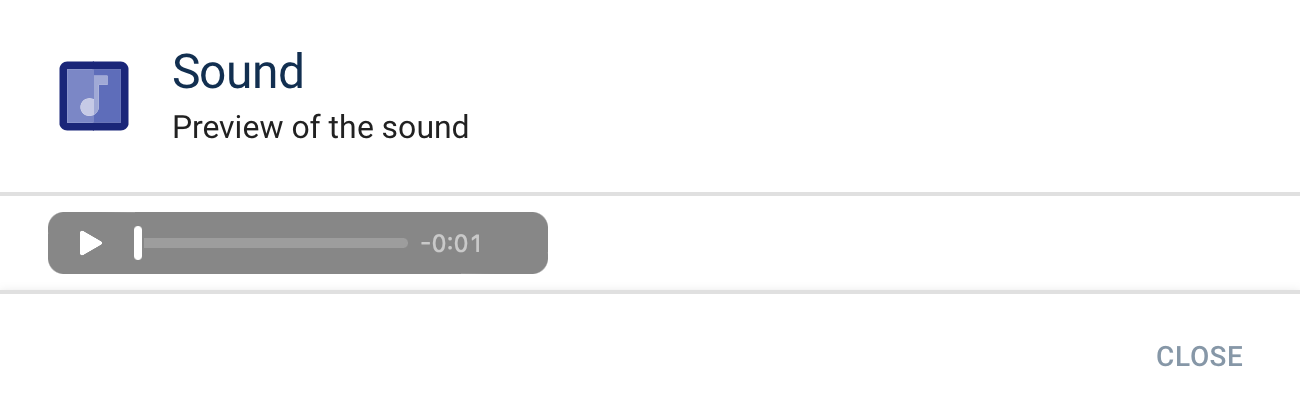Click the middle of the audio progress track

click(273, 243)
